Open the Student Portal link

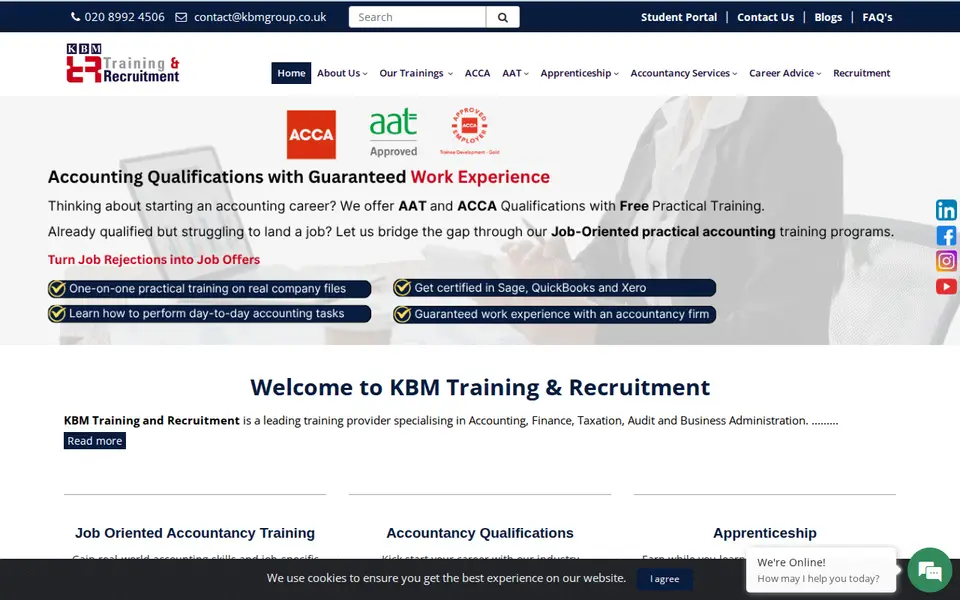click(678, 17)
